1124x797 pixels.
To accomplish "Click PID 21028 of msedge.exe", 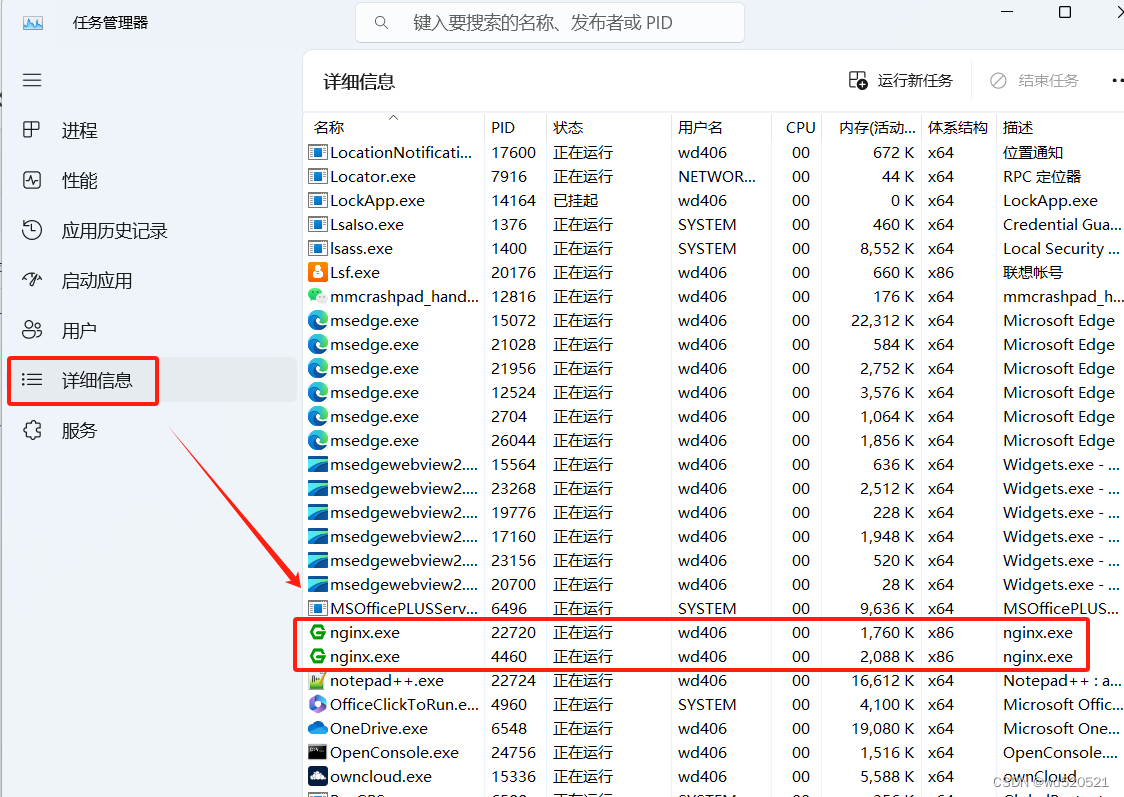I will coord(513,344).
